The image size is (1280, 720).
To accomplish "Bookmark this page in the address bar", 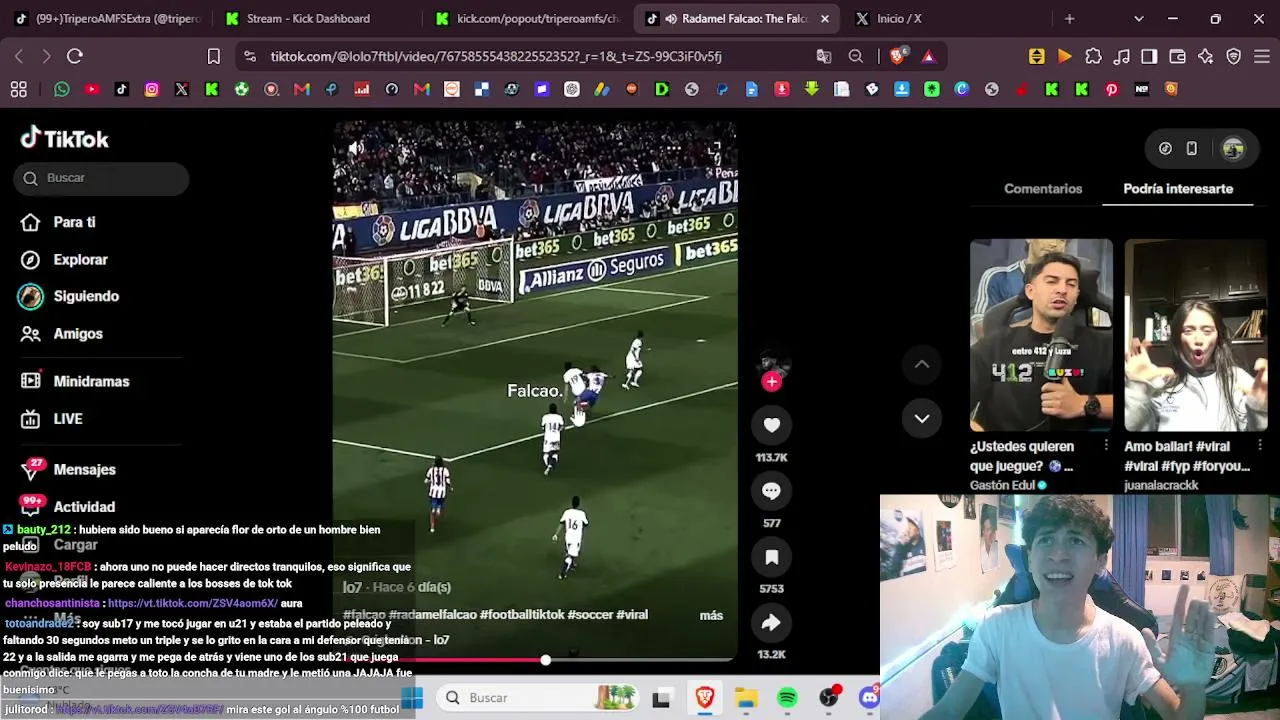I will pos(213,56).
